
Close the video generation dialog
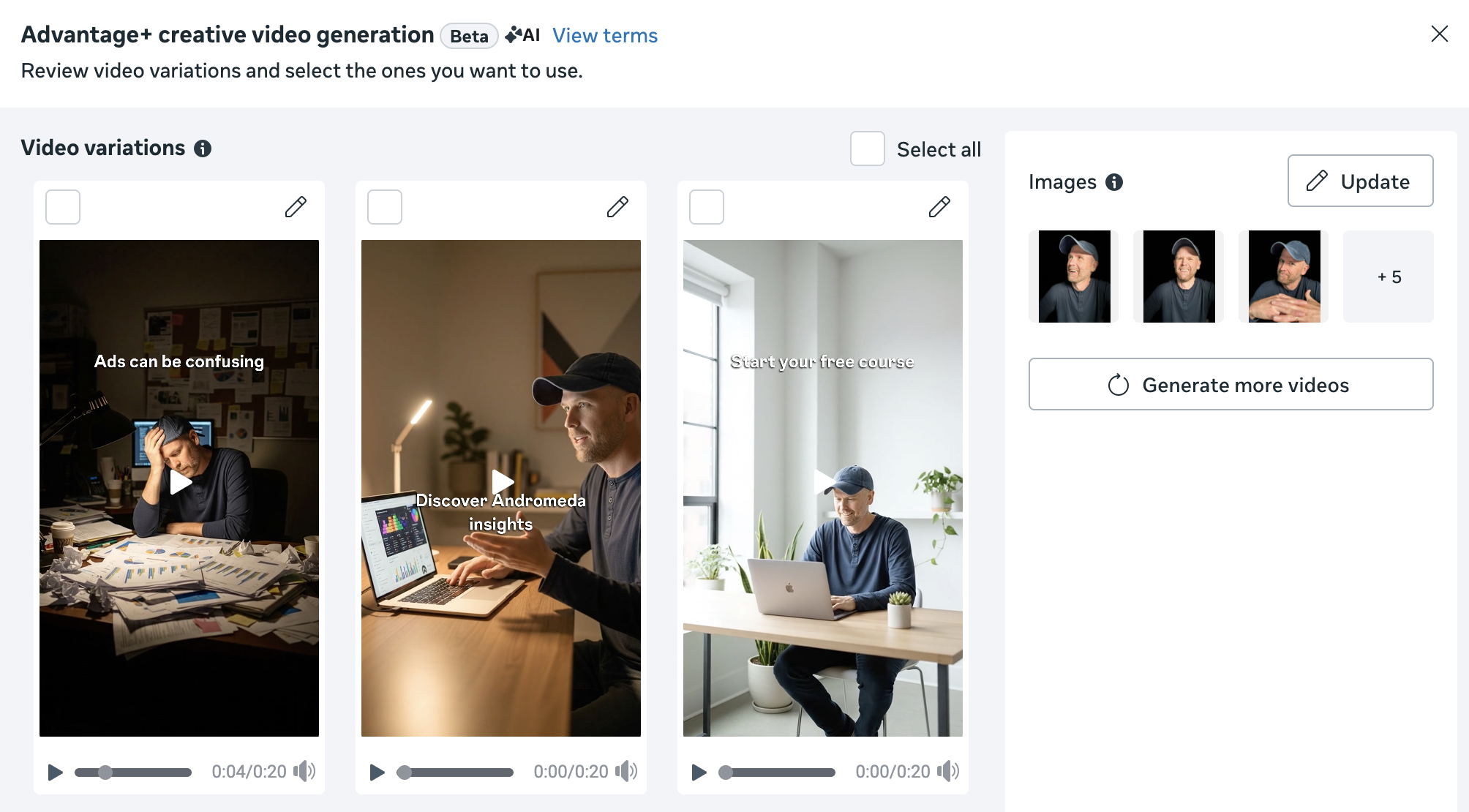click(1439, 34)
